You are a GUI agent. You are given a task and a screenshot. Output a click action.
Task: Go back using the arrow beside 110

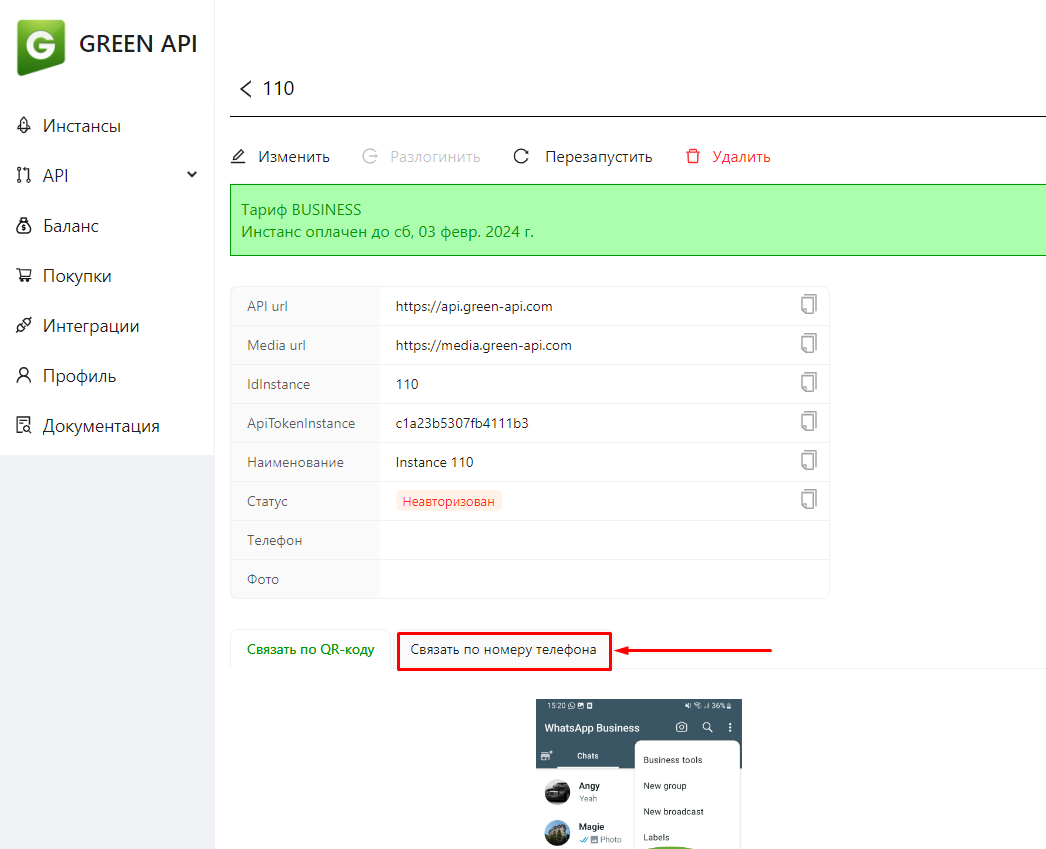[x=246, y=89]
